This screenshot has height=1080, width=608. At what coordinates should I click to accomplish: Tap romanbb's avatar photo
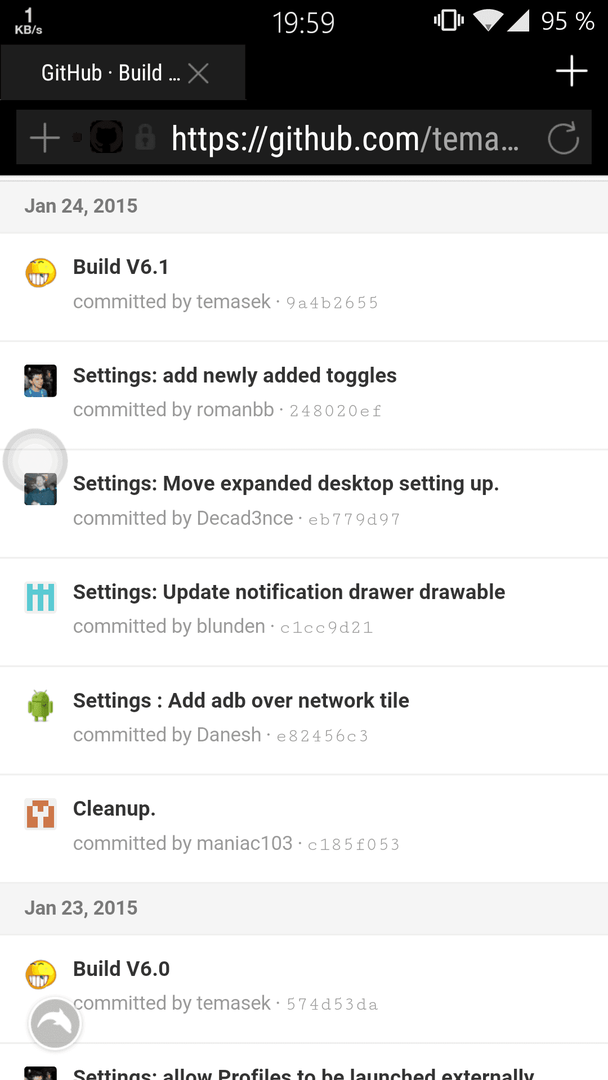(41, 381)
